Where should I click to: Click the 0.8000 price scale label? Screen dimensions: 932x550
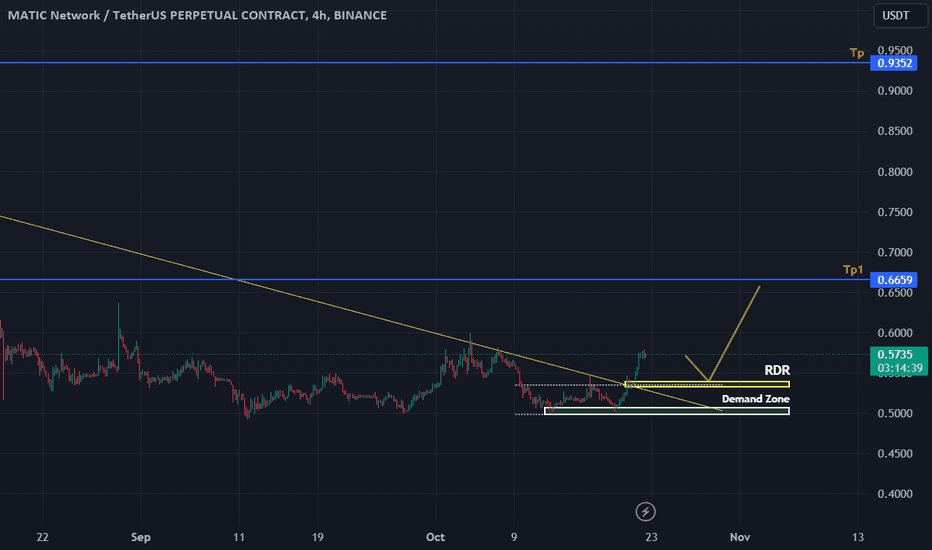895,172
